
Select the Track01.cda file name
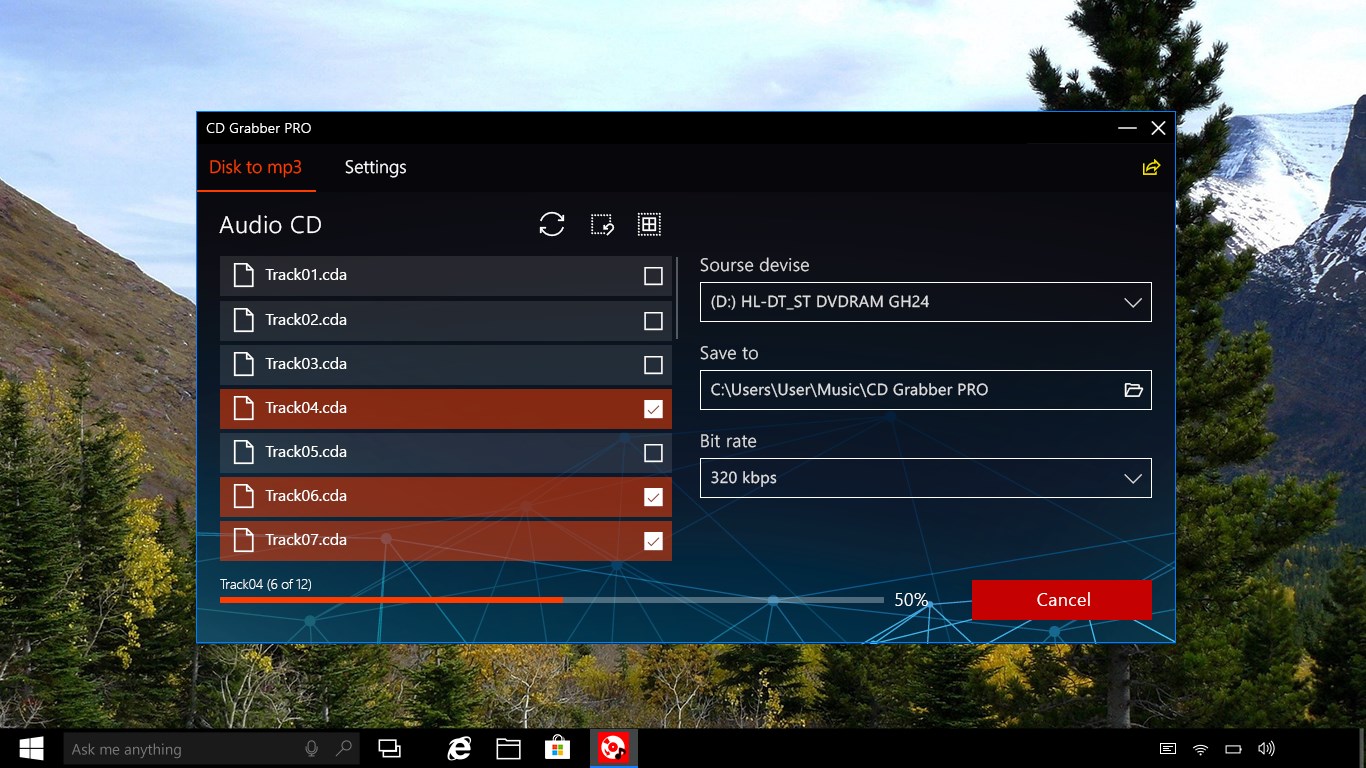click(306, 275)
